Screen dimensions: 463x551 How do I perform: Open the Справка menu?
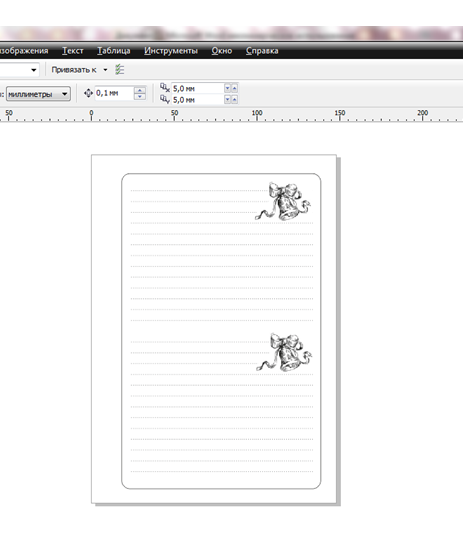tap(262, 51)
